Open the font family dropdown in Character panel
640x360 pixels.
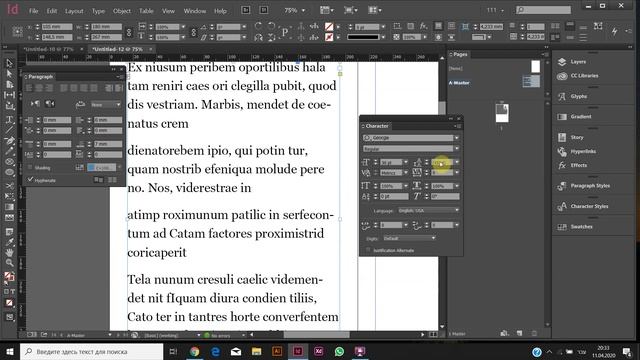pyautogui.click(x=457, y=138)
